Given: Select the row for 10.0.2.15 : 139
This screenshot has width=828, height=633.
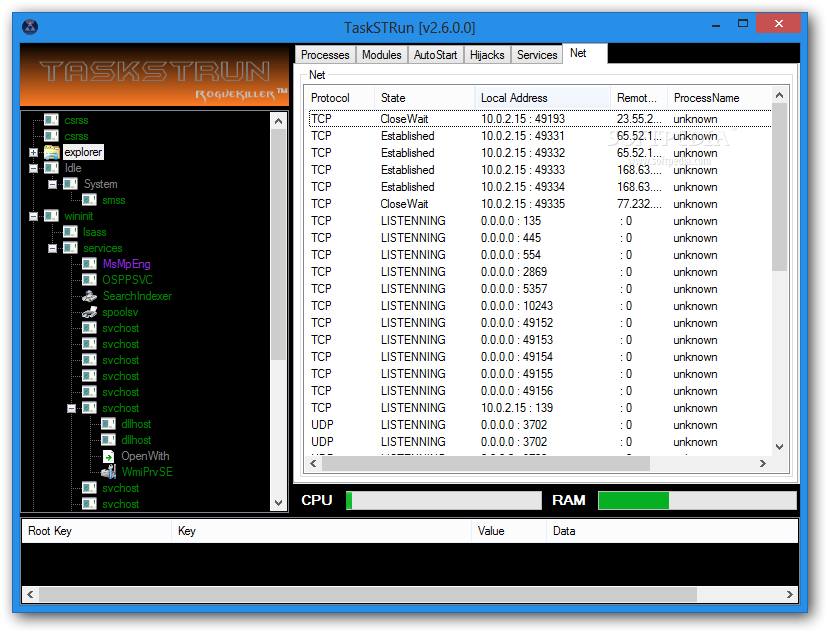Looking at the screenshot, I should tap(540, 408).
